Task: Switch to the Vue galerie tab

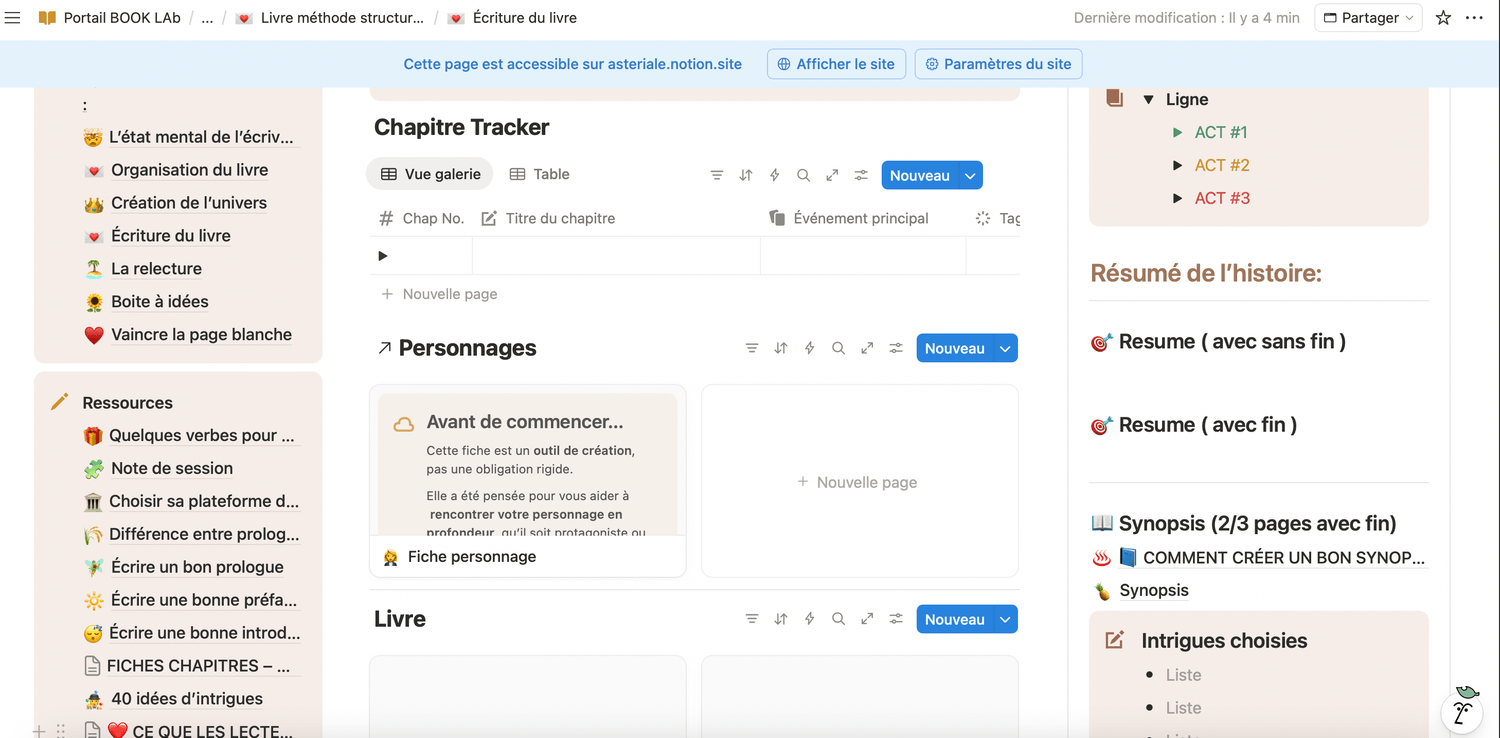Action: pyautogui.click(x=430, y=174)
